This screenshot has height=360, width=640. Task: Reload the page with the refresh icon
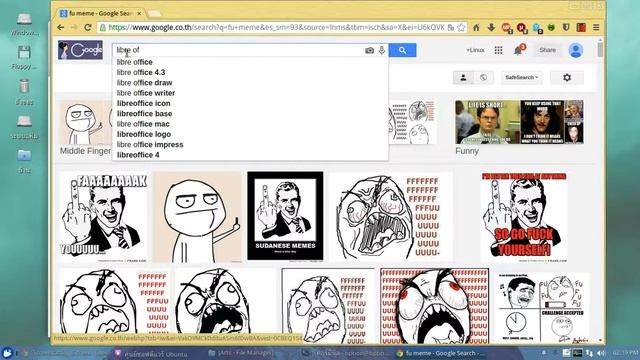click(x=87, y=27)
